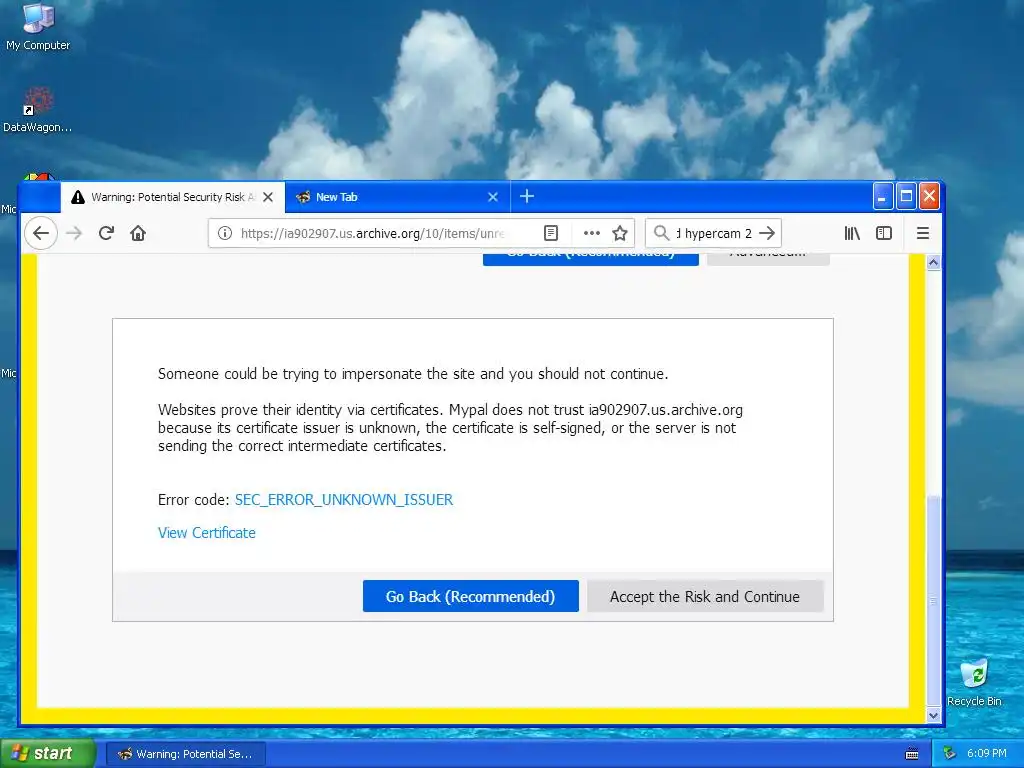Screen dimensions: 1024x768
Task: Open page actions three-dots menu
Action: [592, 233]
